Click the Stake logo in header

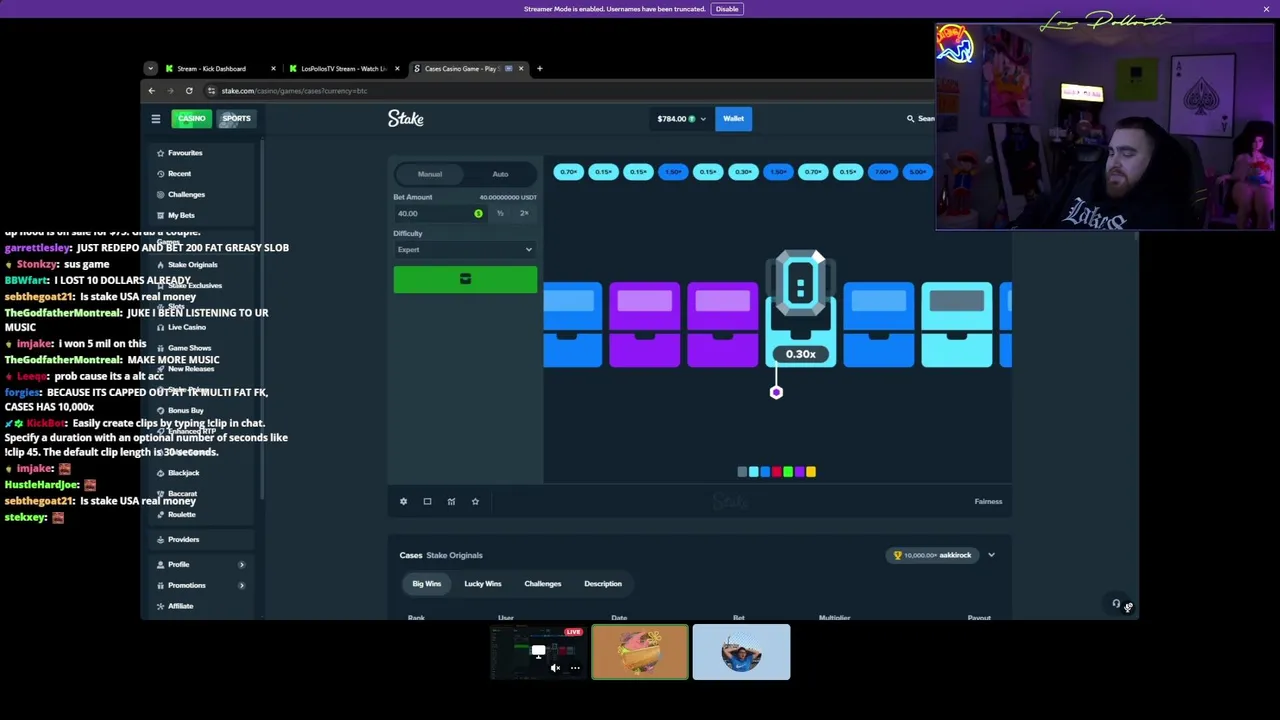click(x=406, y=119)
